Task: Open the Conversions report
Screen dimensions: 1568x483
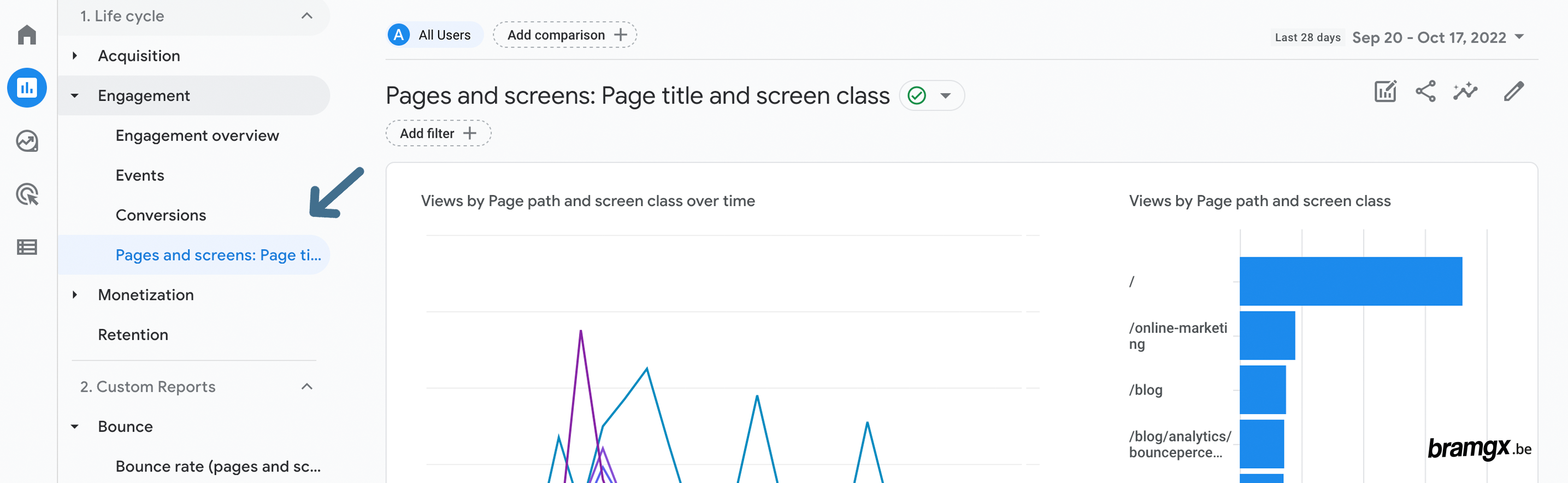Action: [x=161, y=215]
